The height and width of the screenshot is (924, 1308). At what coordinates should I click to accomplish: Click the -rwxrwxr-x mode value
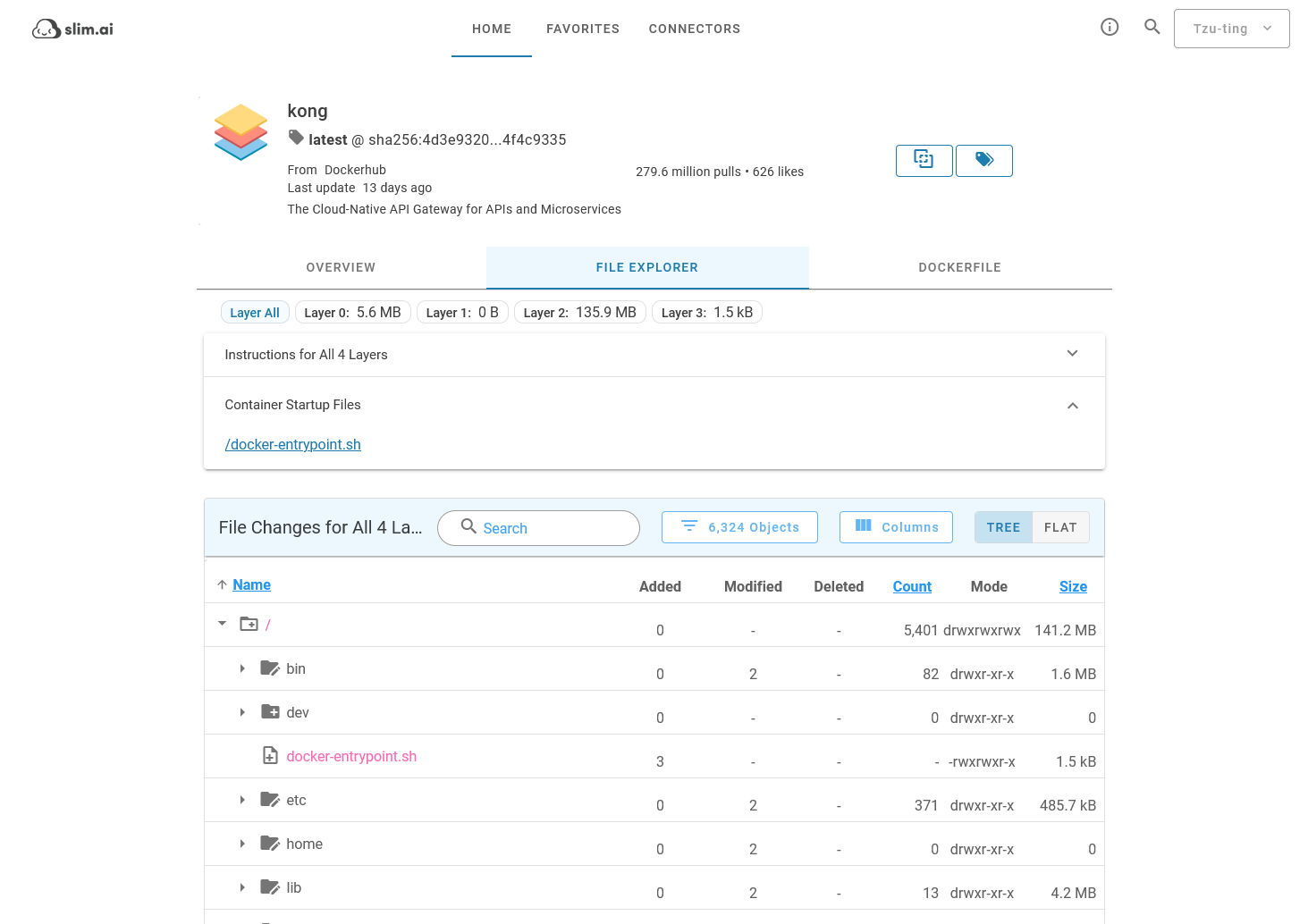click(x=982, y=761)
